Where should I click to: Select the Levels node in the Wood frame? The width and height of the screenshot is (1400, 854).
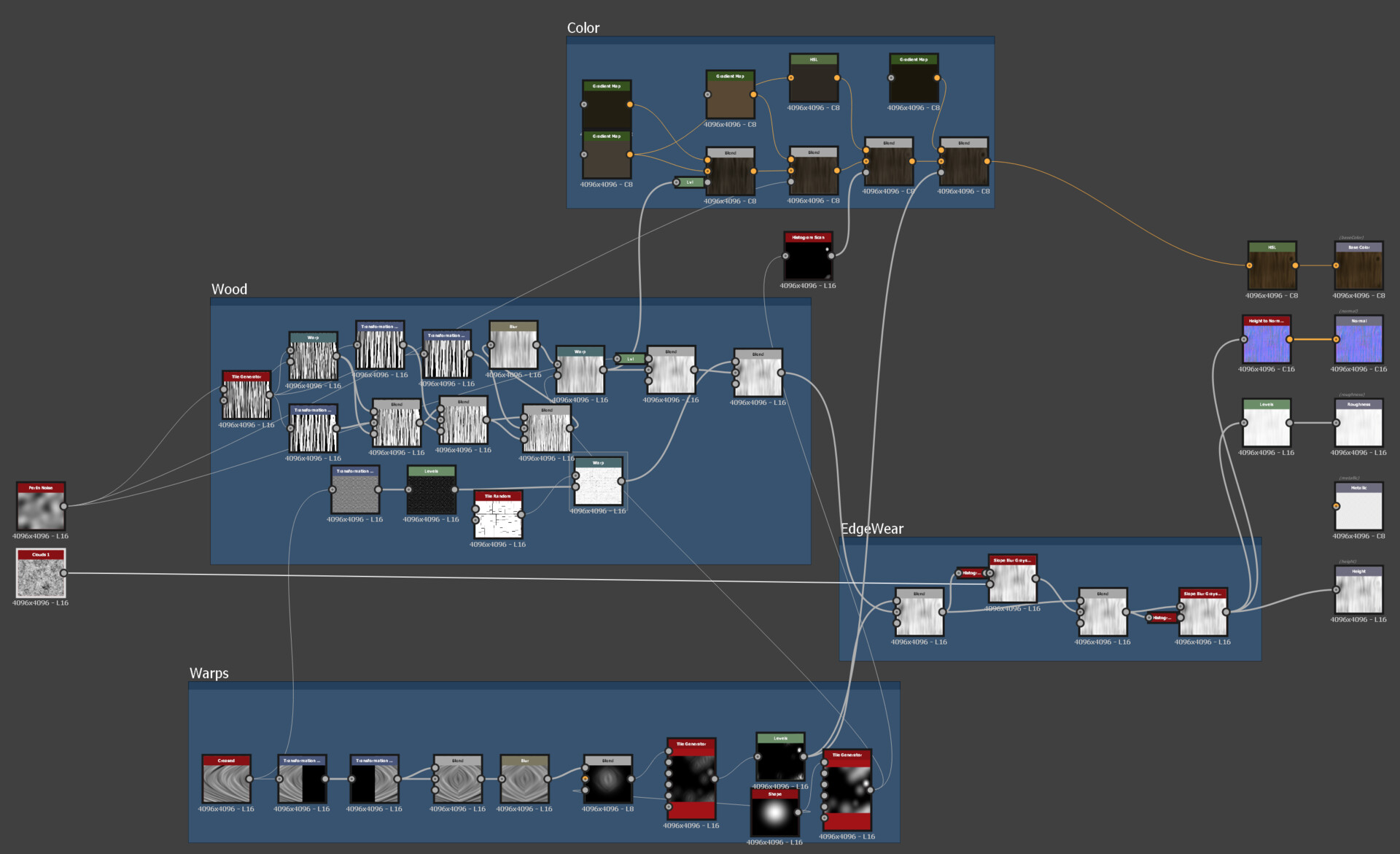(x=431, y=490)
